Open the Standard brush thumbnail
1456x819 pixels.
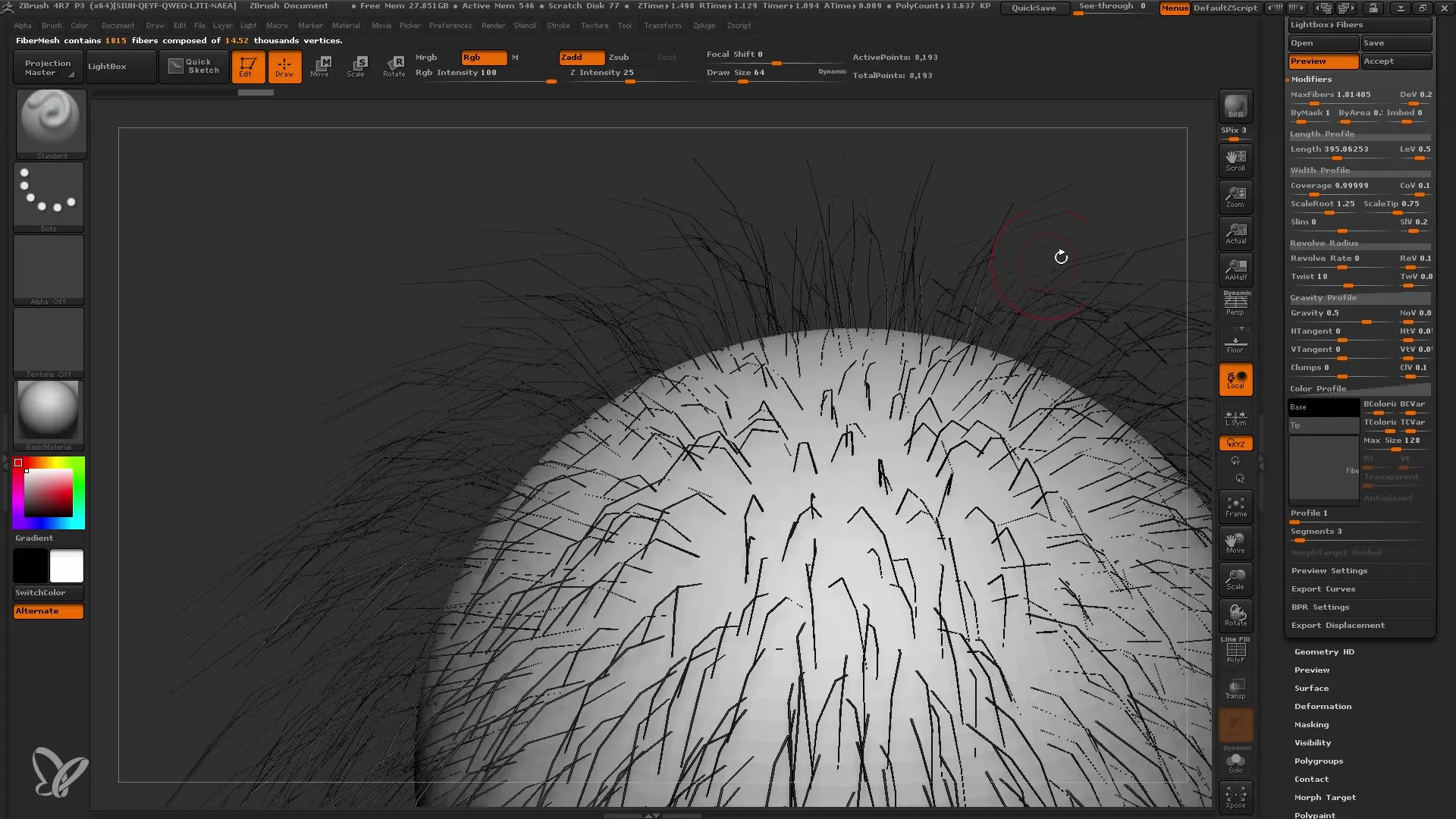click(50, 122)
